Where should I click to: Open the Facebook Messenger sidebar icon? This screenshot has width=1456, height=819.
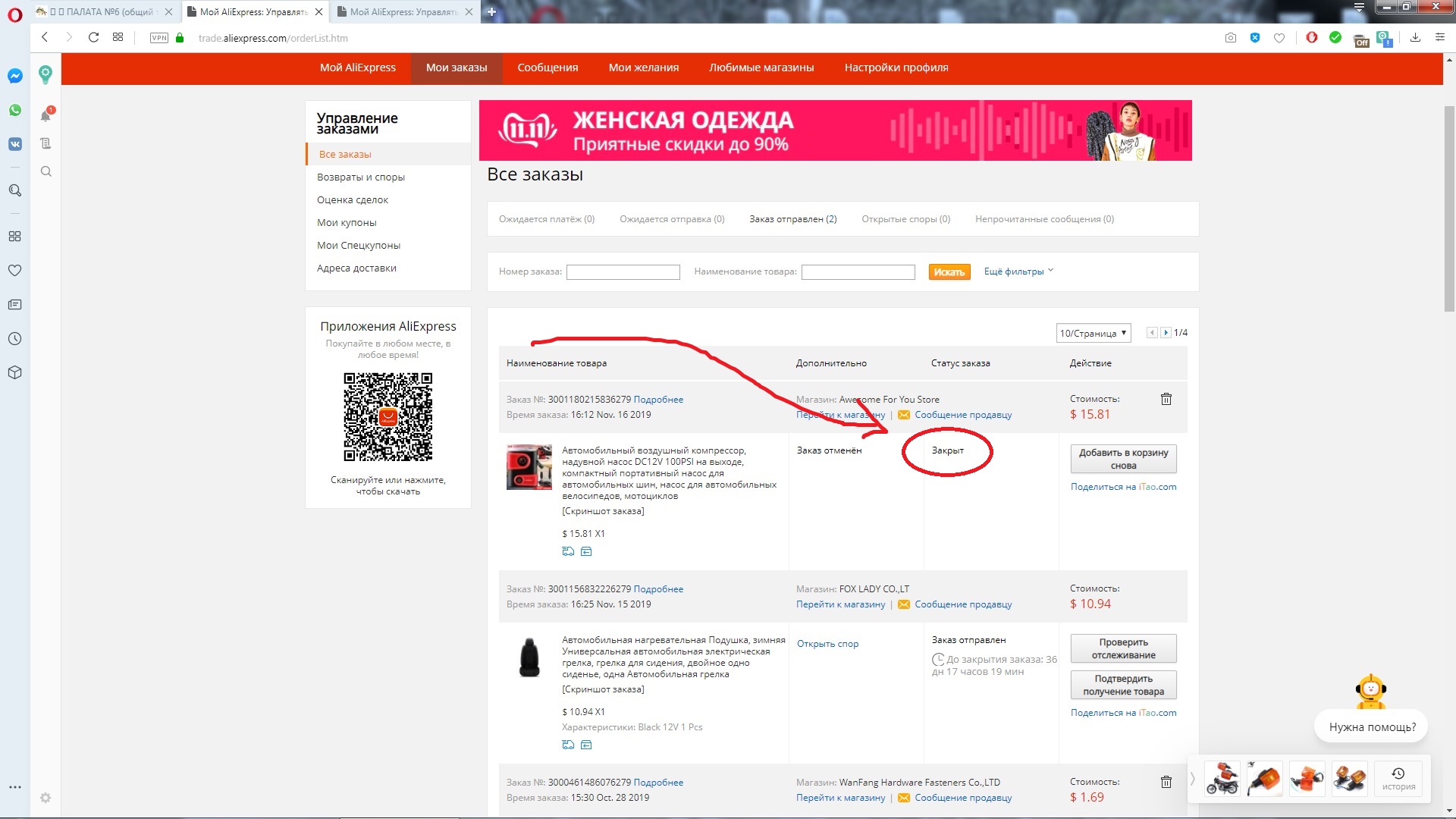tap(14, 76)
